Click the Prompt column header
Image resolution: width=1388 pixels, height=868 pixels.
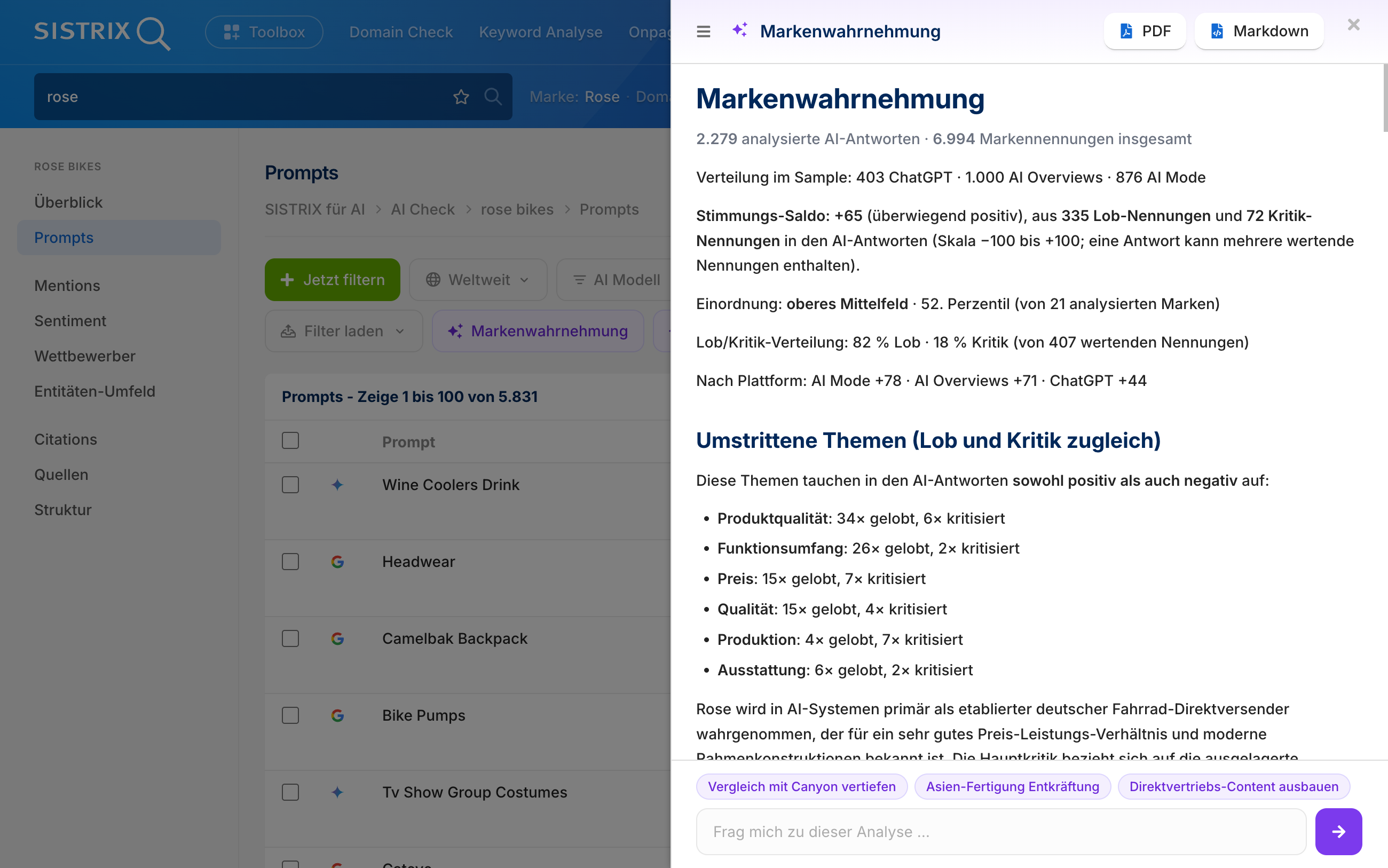(x=409, y=442)
